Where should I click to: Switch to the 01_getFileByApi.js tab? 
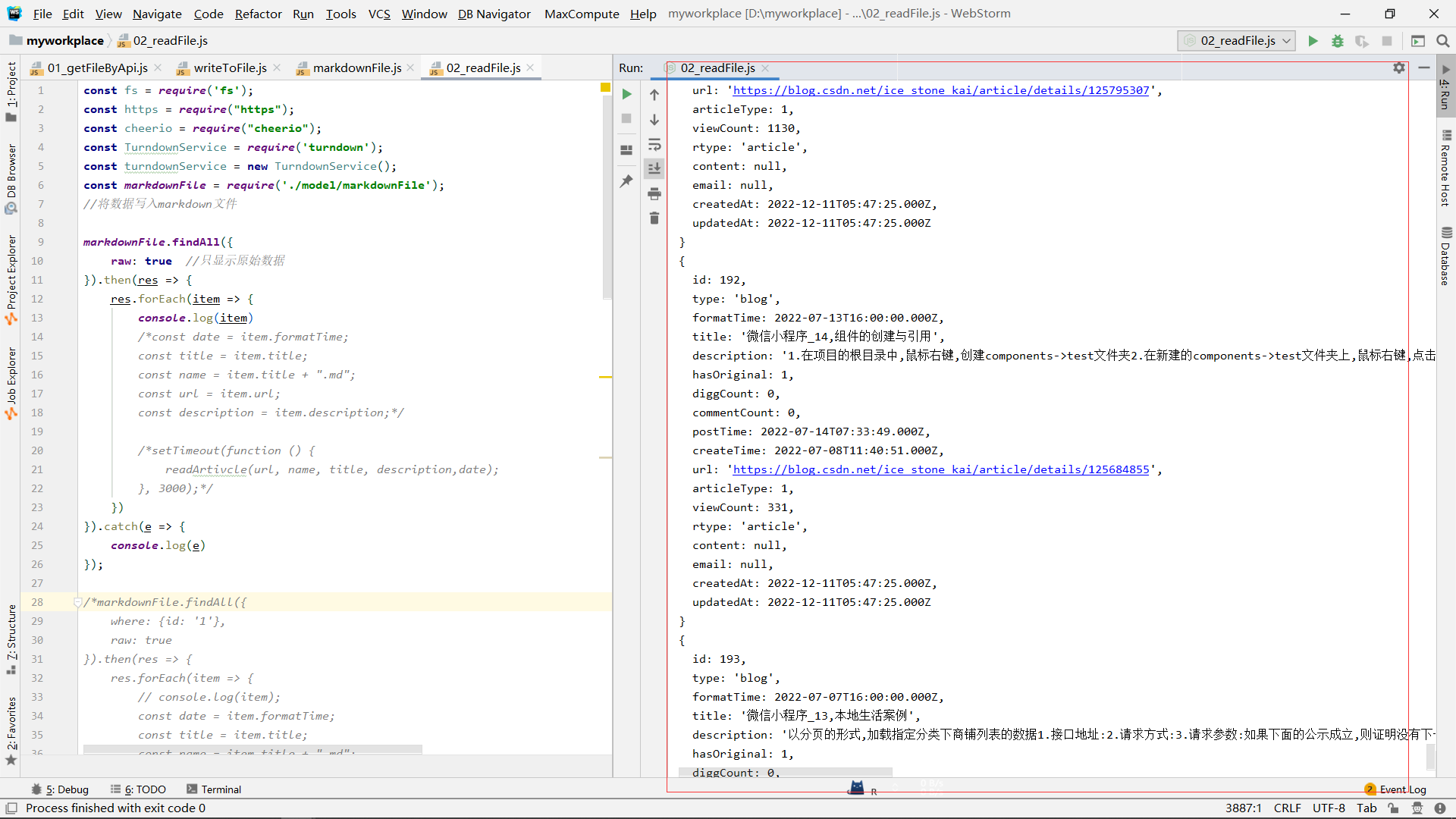(97, 68)
